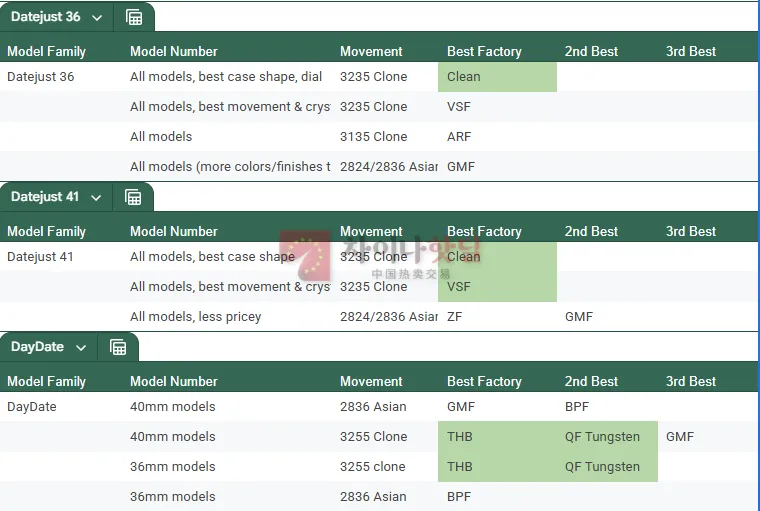The image size is (760, 511).
Task: Select the green VSF cell in Datejust 41
Action: [x=497, y=287]
